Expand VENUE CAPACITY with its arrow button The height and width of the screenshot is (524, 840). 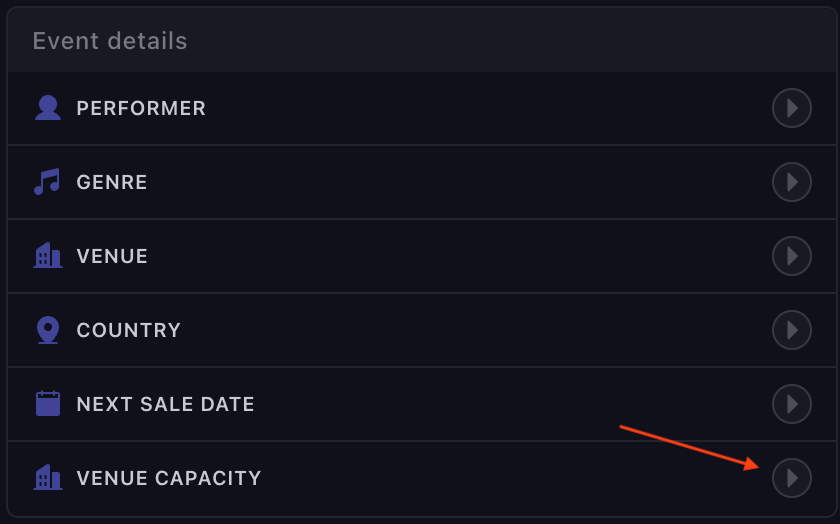(x=792, y=478)
